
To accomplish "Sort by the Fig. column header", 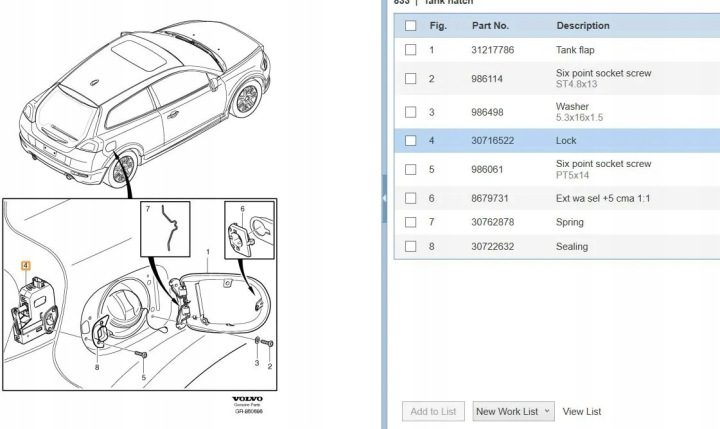I will click(x=438, y=26).
